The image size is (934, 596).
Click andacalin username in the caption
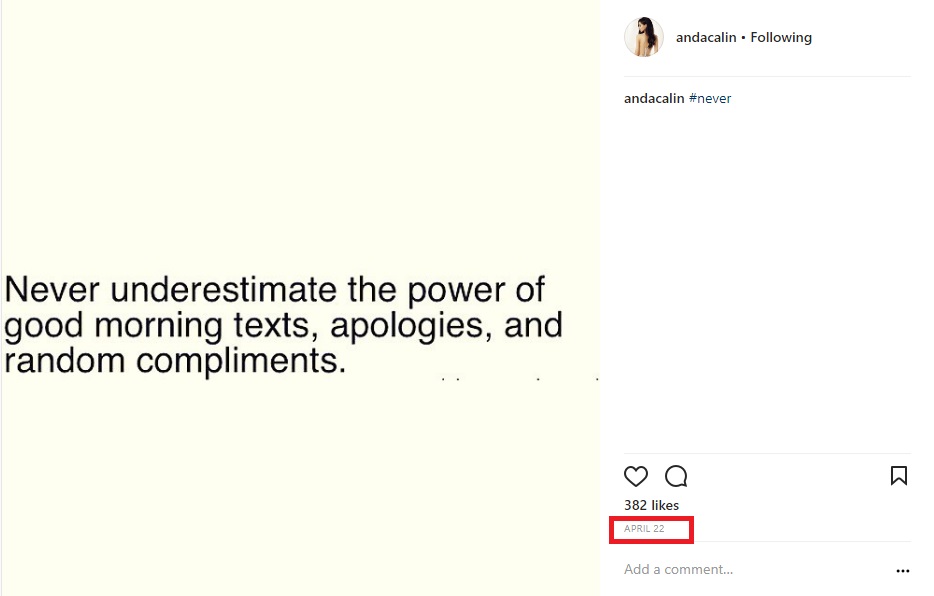tap(654, 99)
